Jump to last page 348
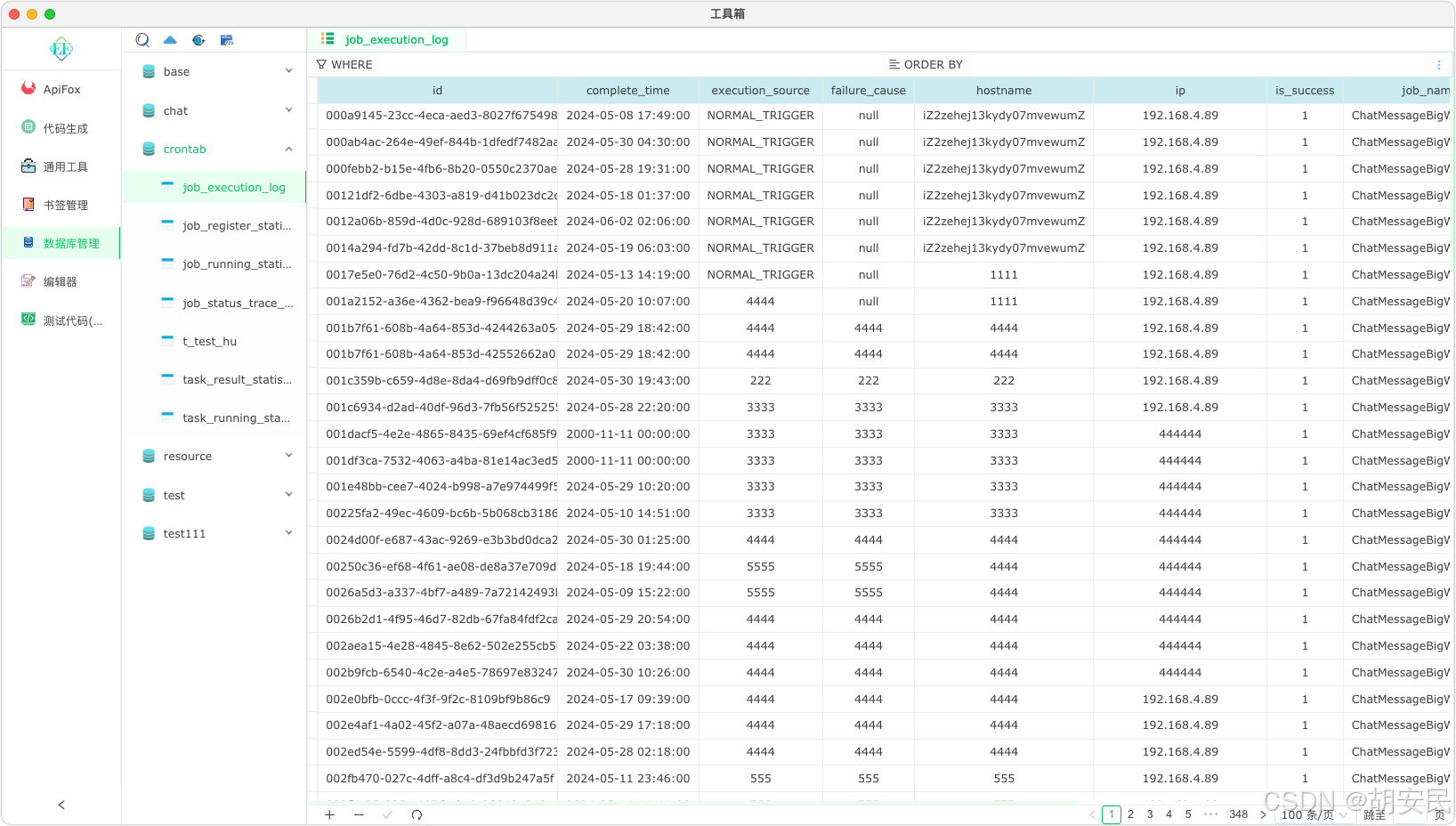1456x826 pixels. point(1238,814)
